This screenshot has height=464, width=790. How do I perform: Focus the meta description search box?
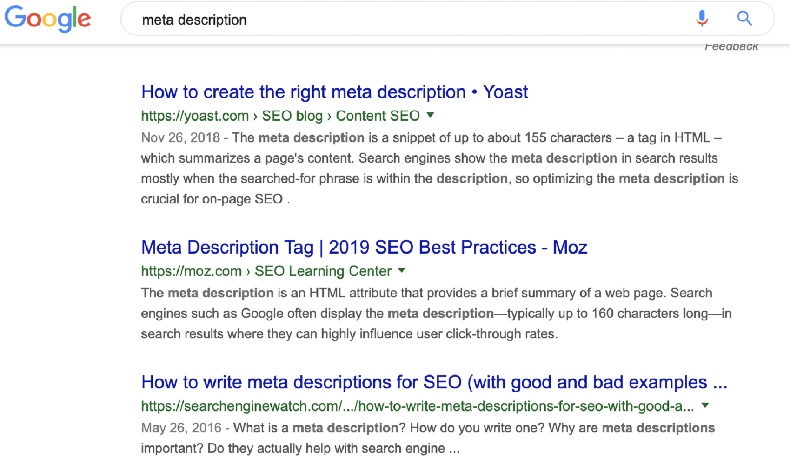[x=403, y=19]
